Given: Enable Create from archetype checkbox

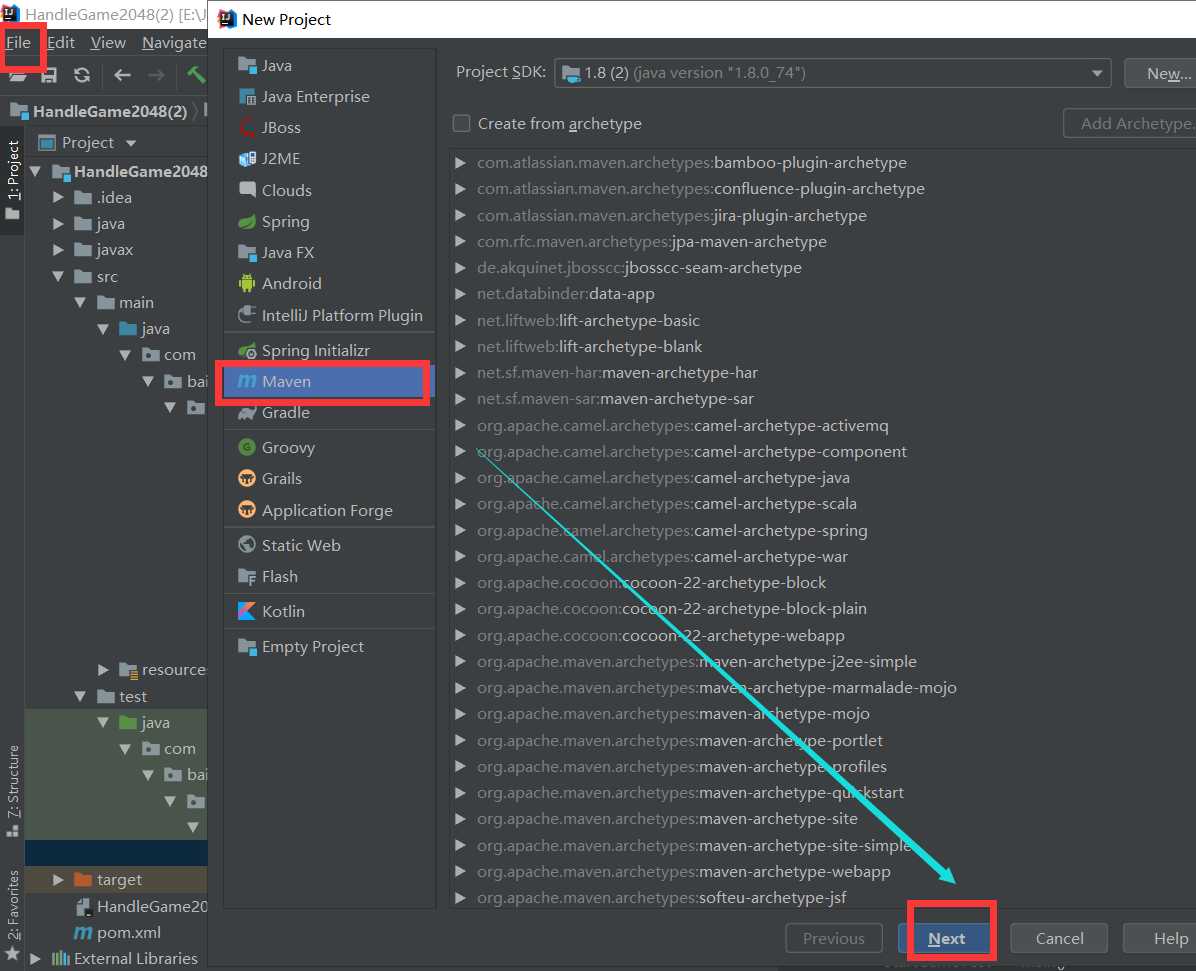Looking at the screenshot, I should pos(461,124).
